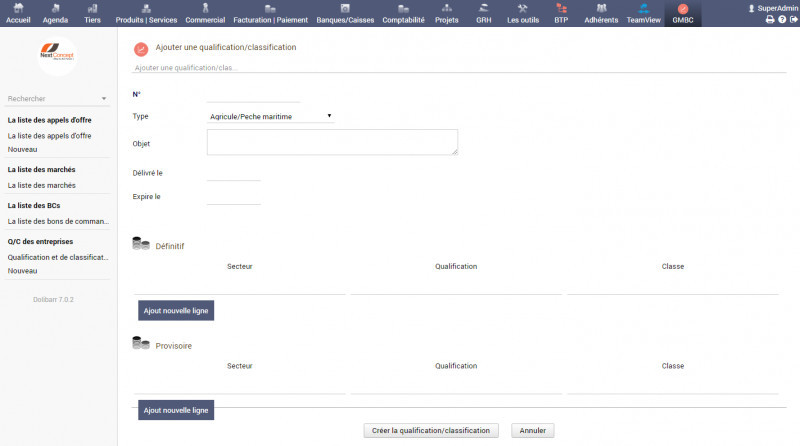Open the GRH module

tap(484, 14)
